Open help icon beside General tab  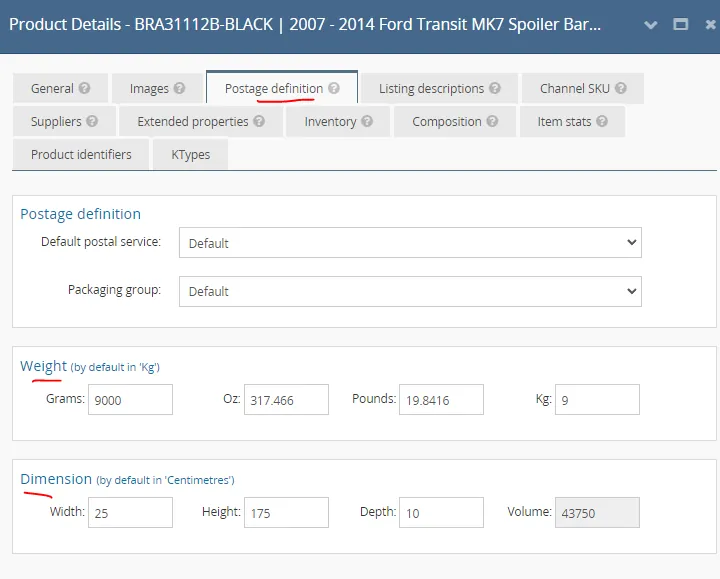pos(84,88)
